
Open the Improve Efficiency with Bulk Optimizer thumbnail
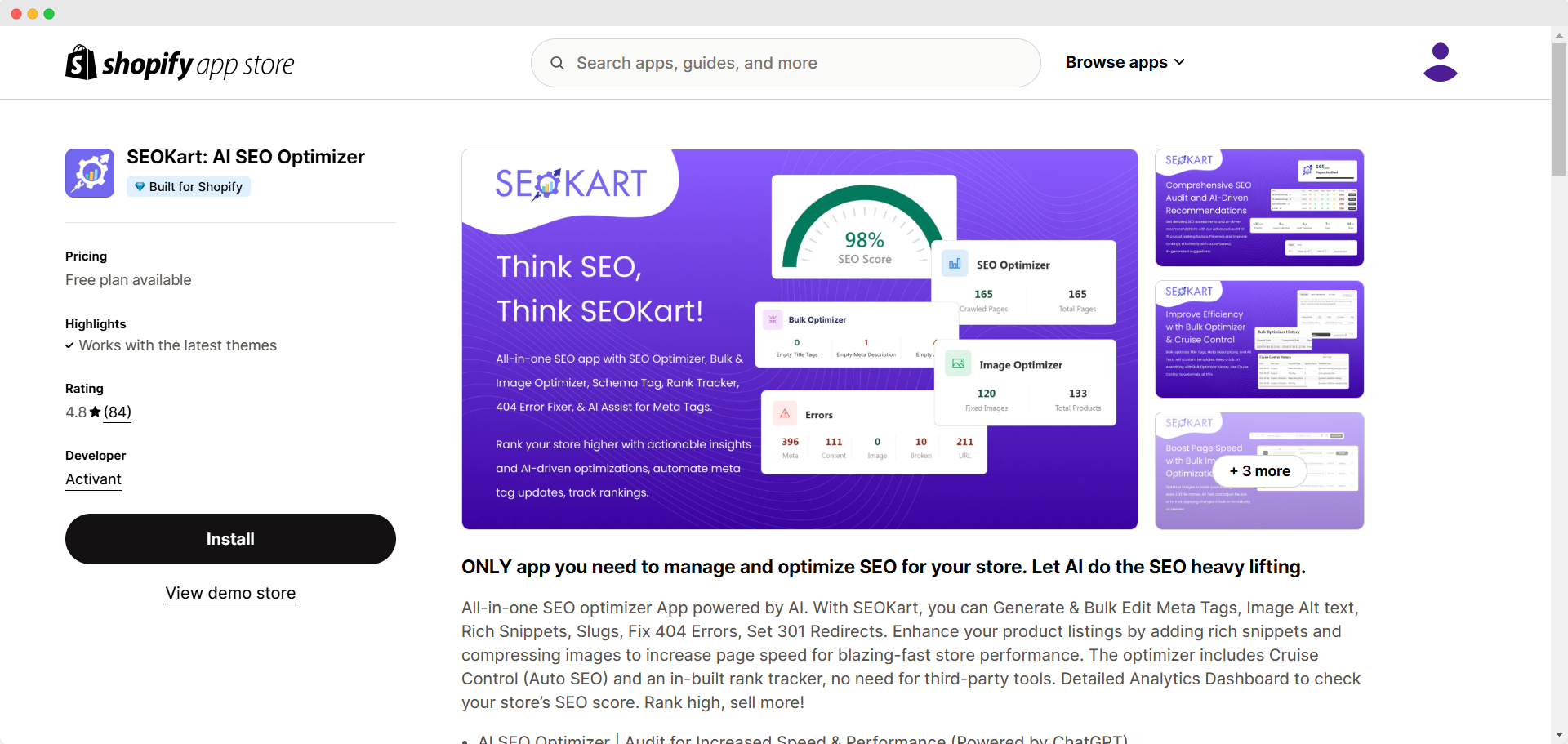pos(1259,339)
